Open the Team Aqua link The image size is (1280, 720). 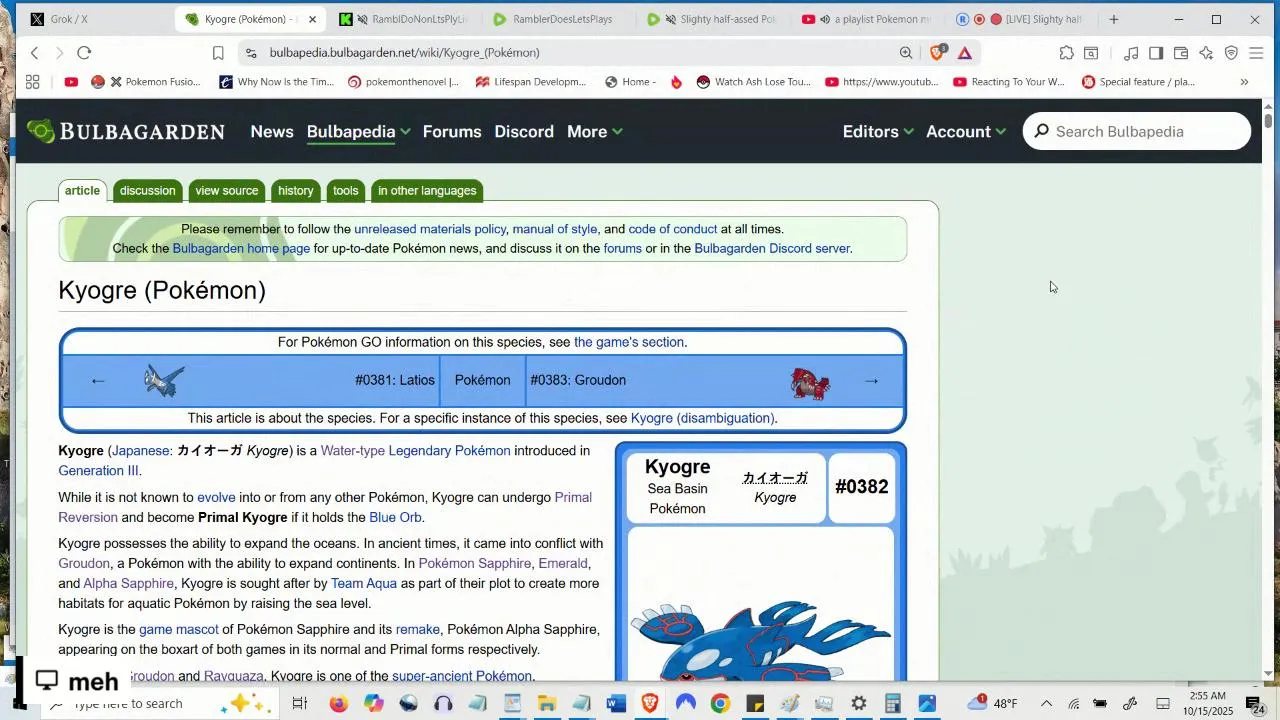pos(364,583)
